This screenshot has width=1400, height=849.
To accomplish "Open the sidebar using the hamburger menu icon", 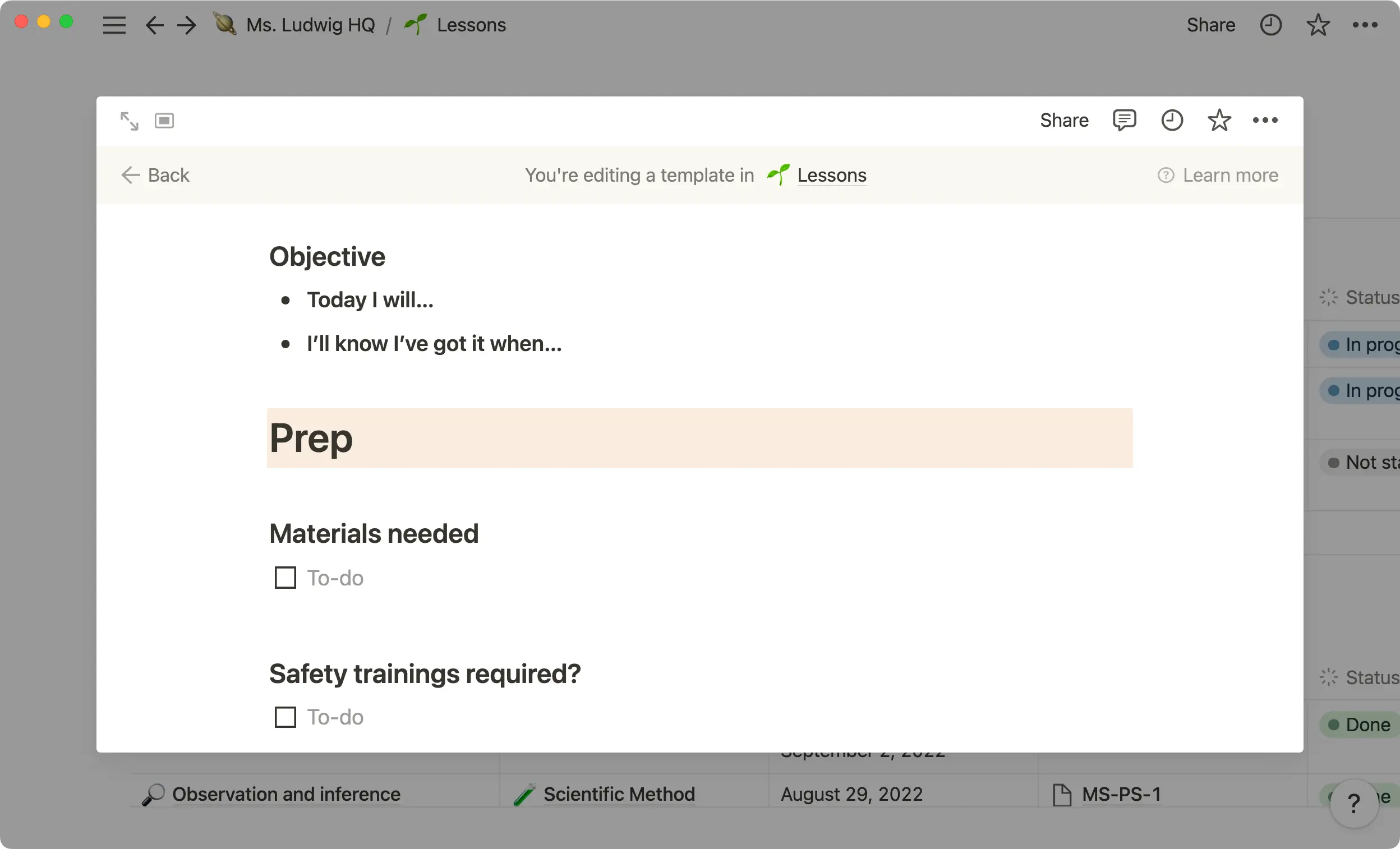I will click(114, 25).
